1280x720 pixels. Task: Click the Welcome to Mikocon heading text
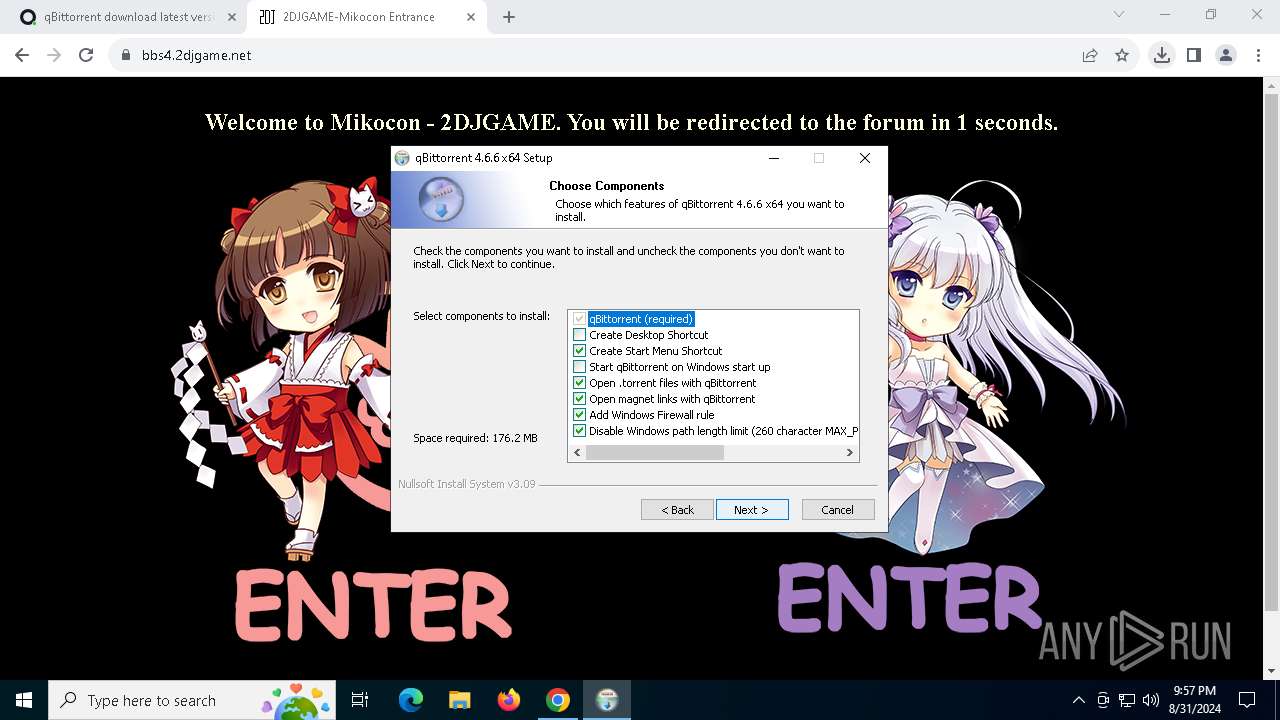pyautogui.click(x=631, y=122)
